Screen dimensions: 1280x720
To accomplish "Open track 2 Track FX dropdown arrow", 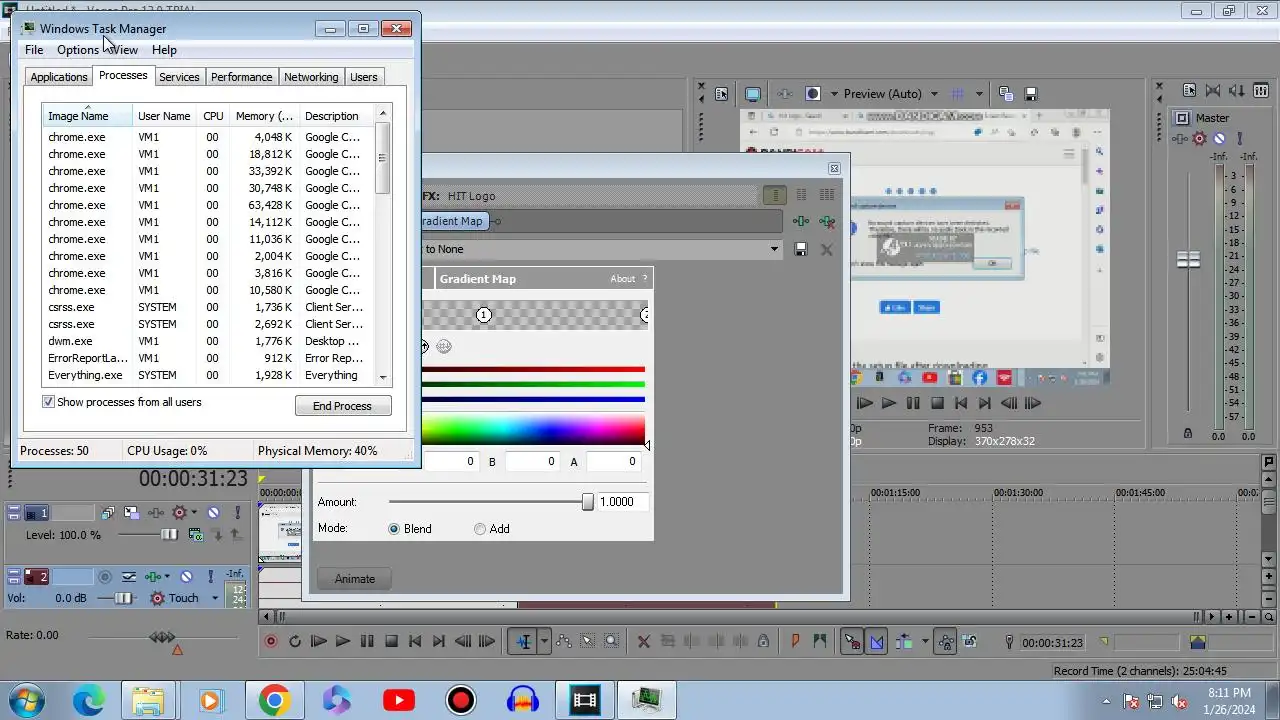I will 166,577.
